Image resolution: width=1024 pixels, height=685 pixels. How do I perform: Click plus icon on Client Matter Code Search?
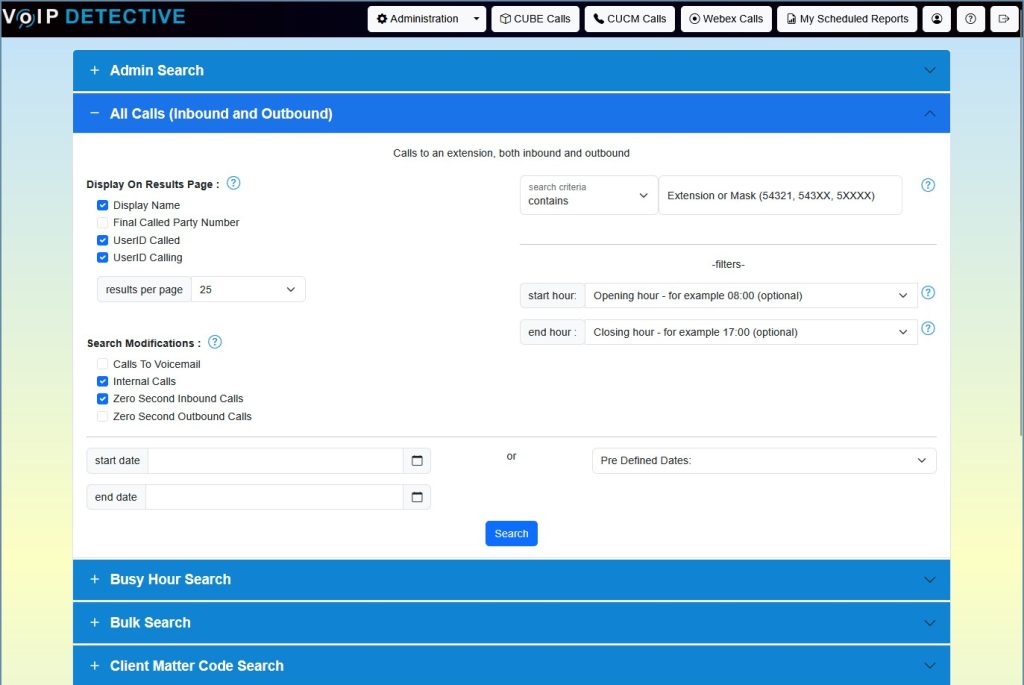coord(95,665)
